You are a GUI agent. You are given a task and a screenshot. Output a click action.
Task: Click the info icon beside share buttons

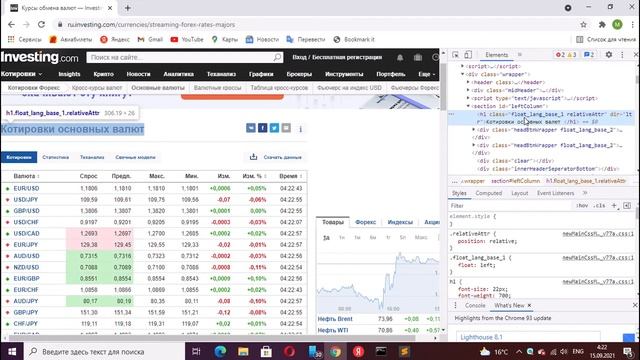pyautogui.click(x=300, y=129)
